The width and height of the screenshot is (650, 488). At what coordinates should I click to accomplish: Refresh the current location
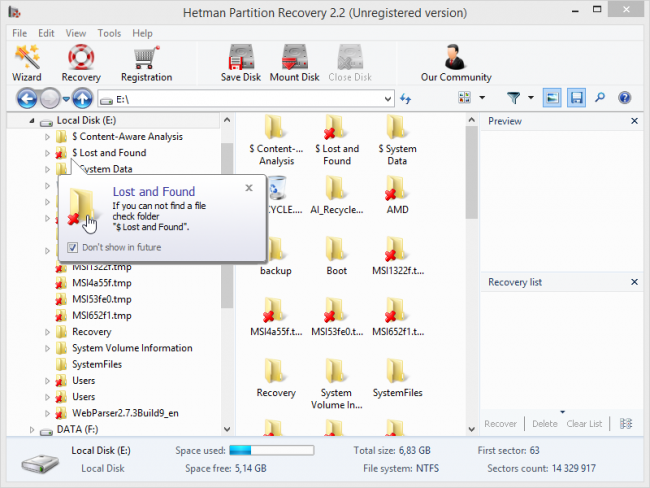(405, 99)
